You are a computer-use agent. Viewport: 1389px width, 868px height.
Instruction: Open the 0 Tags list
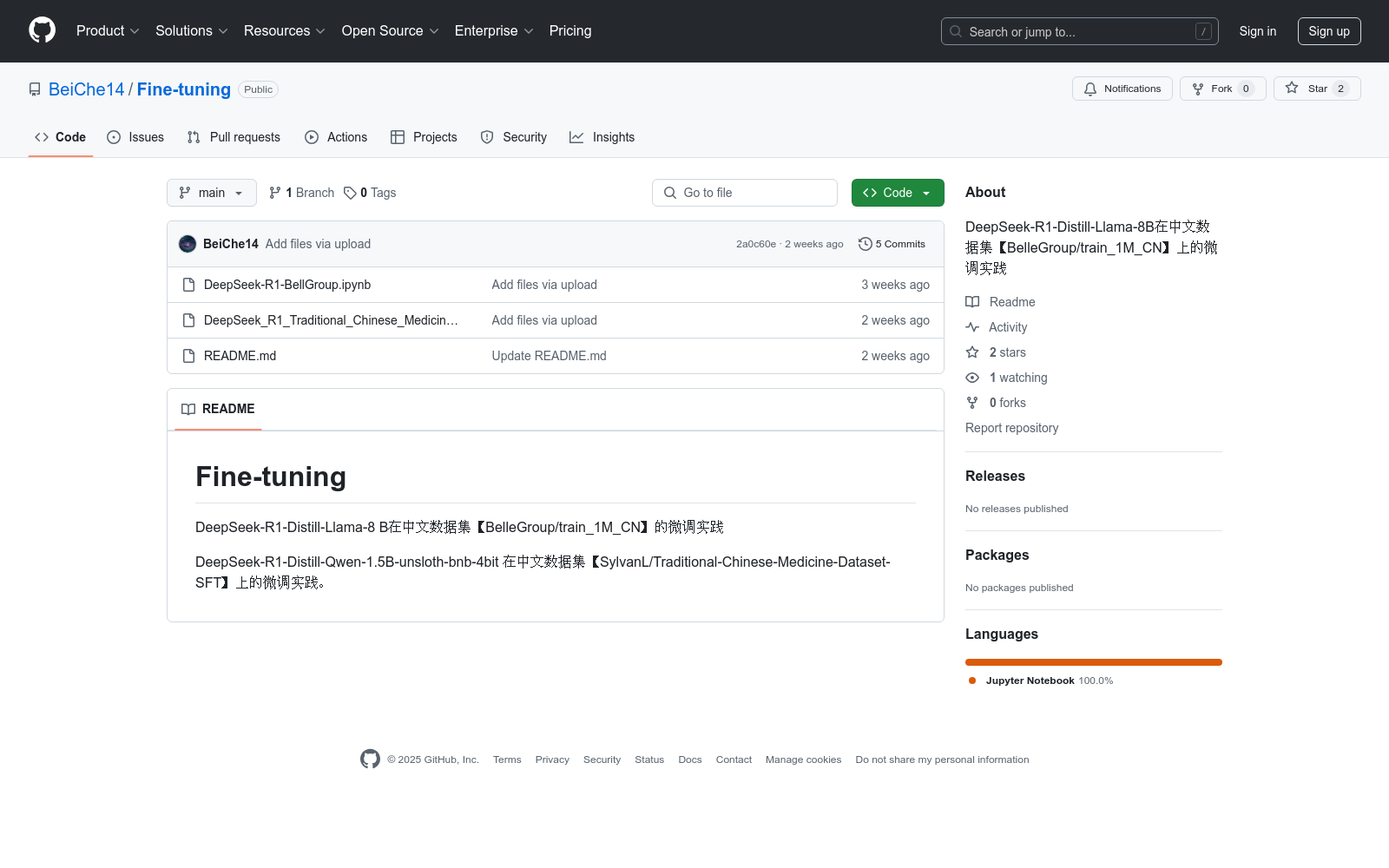pyautogui.click(x=370, y=193)
